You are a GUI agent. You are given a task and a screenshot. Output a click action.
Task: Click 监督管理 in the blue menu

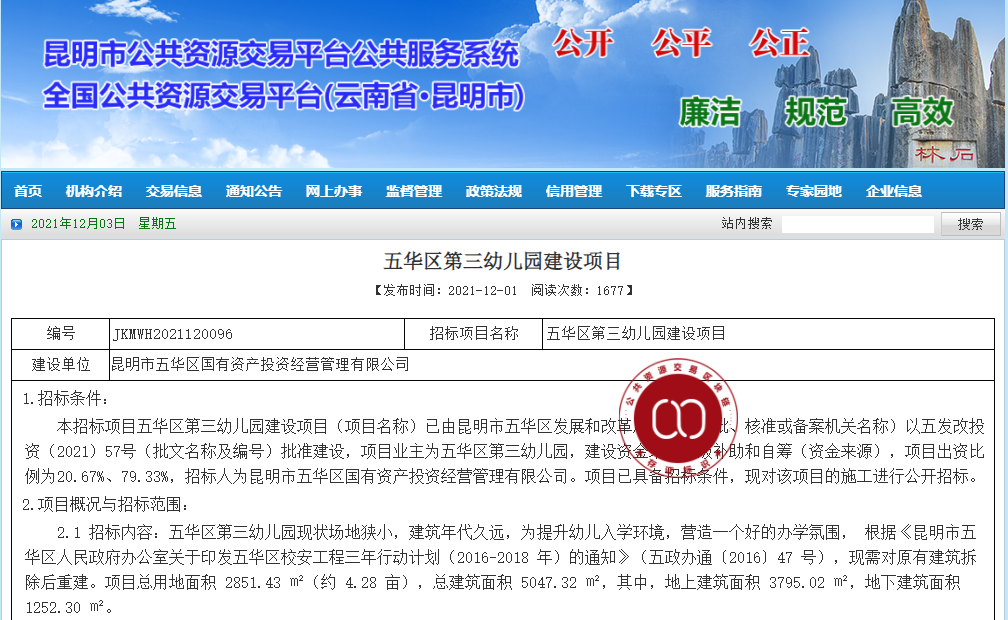point(414,191)
